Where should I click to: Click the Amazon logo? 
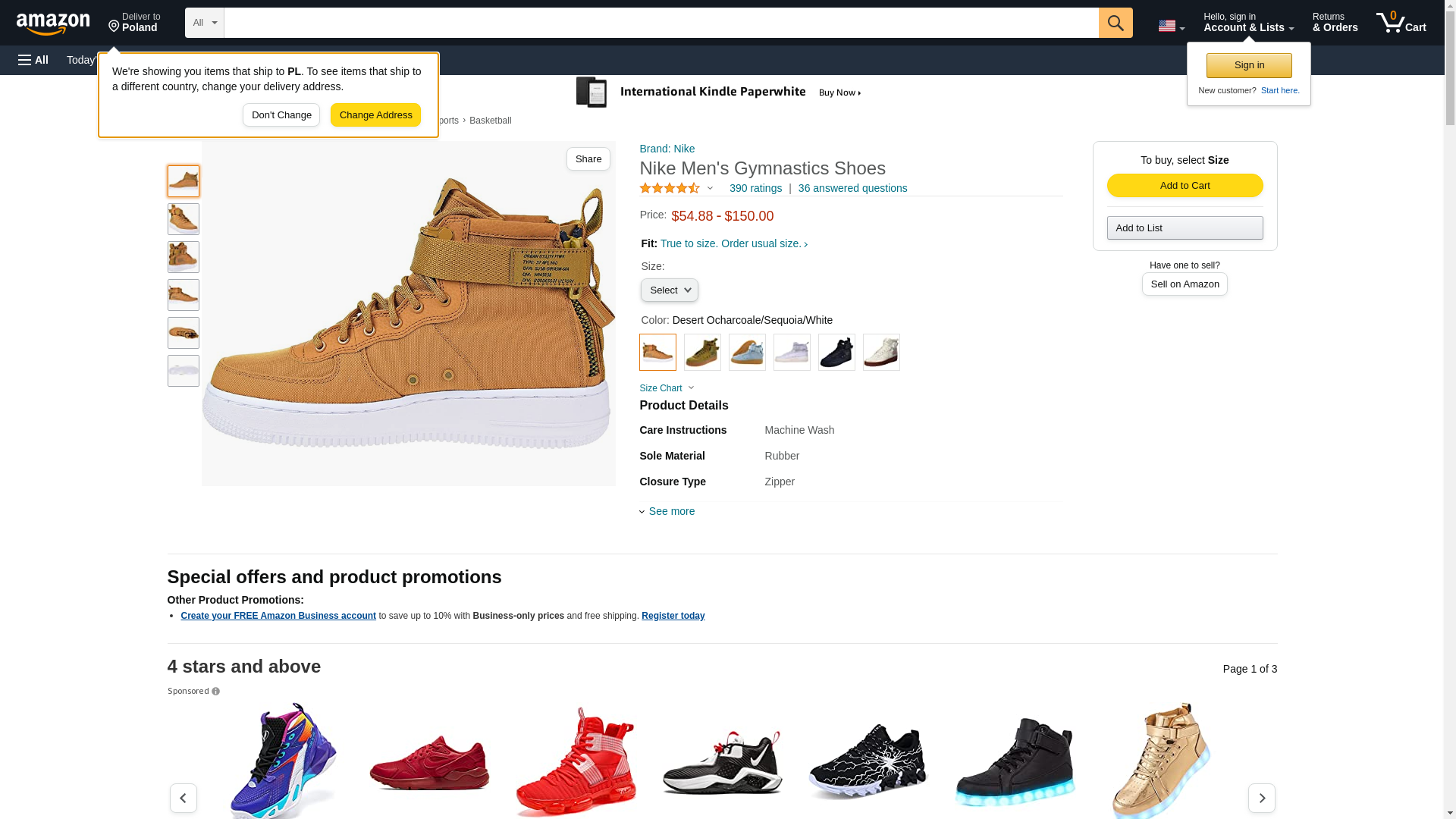click(53, 24)
